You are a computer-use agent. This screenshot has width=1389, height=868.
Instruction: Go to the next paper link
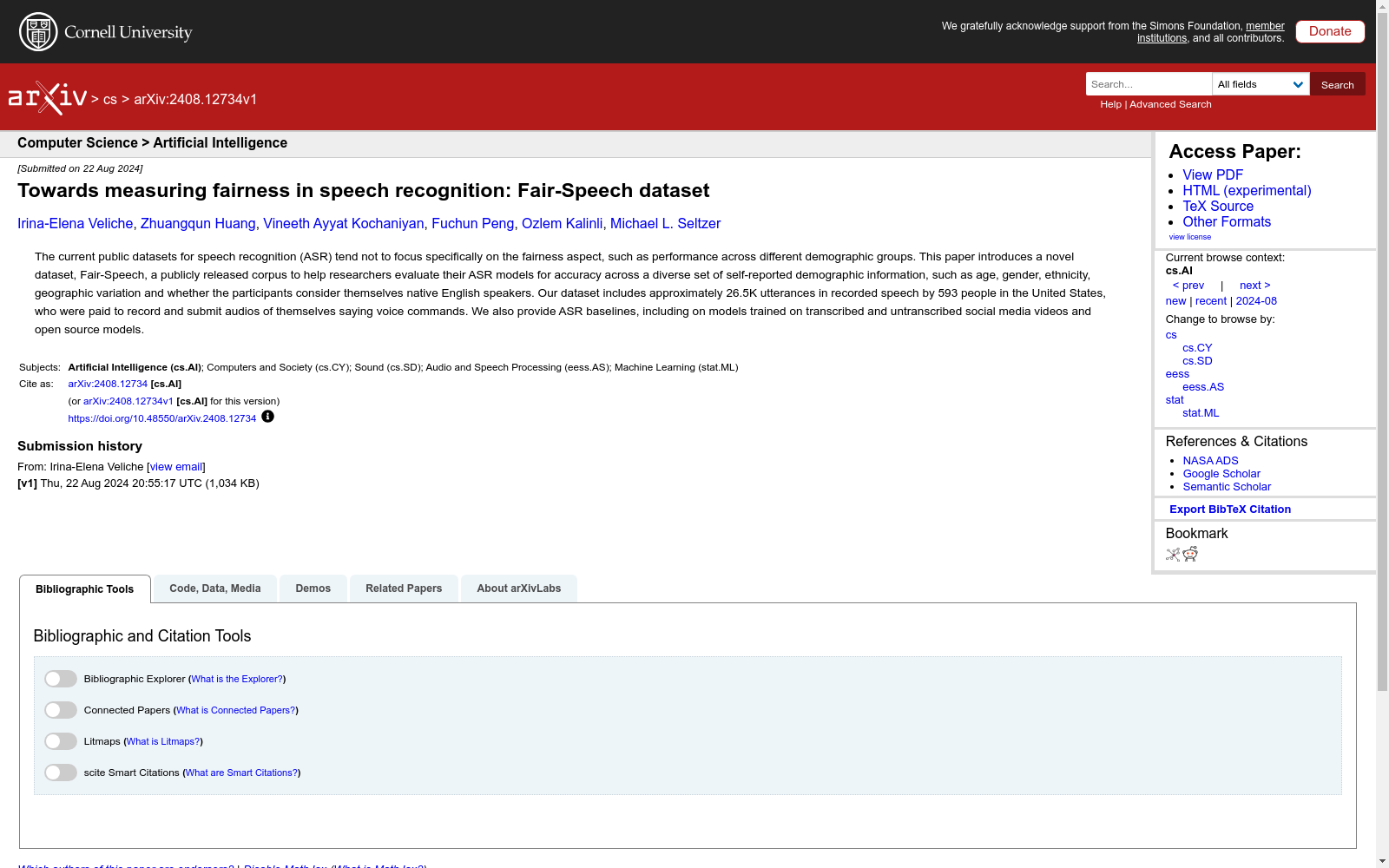tap(1255, 286)
